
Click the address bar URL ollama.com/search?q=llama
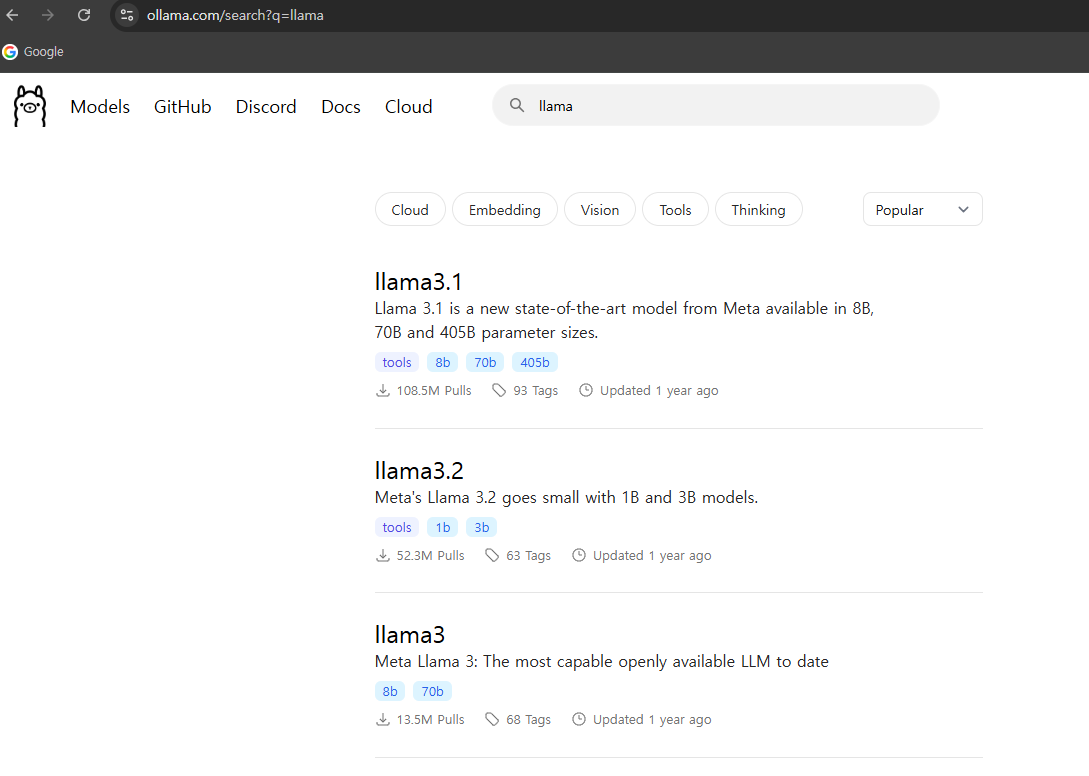235,15
